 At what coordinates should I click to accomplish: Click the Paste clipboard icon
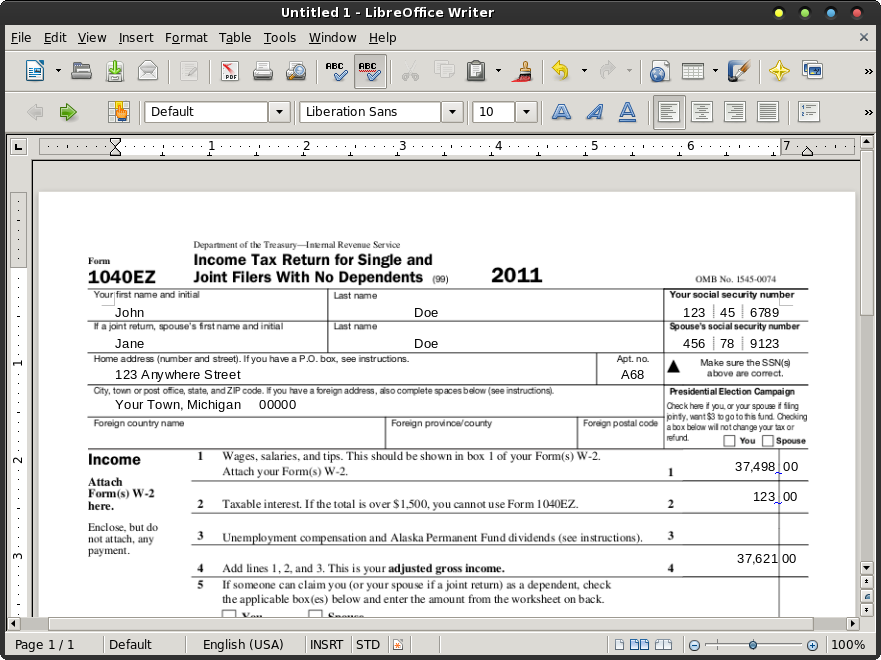(476, 71)
